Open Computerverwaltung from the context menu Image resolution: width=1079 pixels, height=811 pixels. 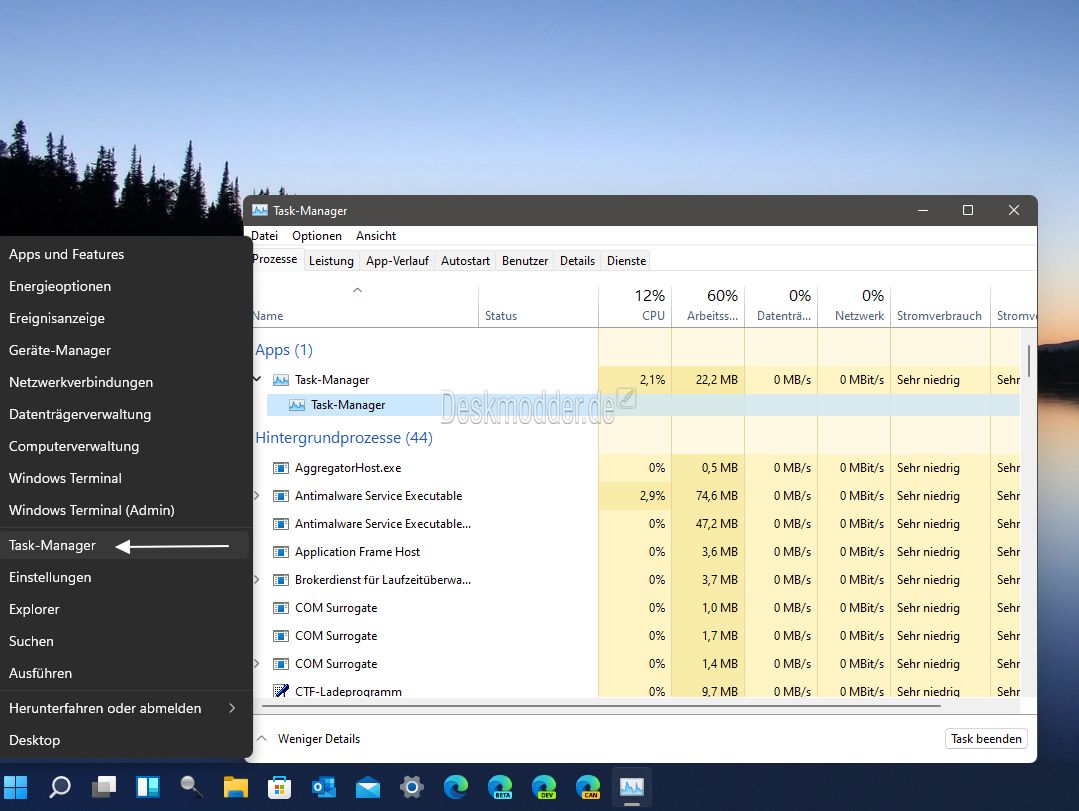point(124,446)
